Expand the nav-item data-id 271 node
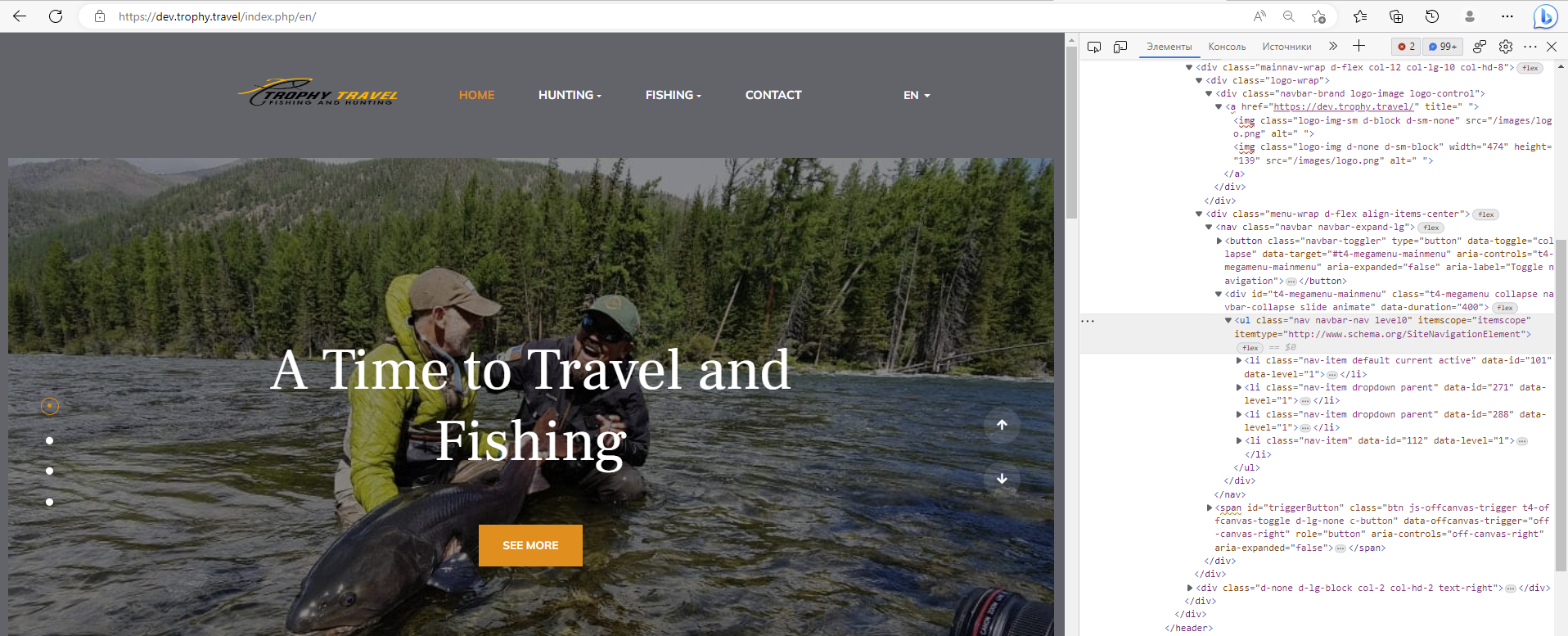 click(1239, 387)
